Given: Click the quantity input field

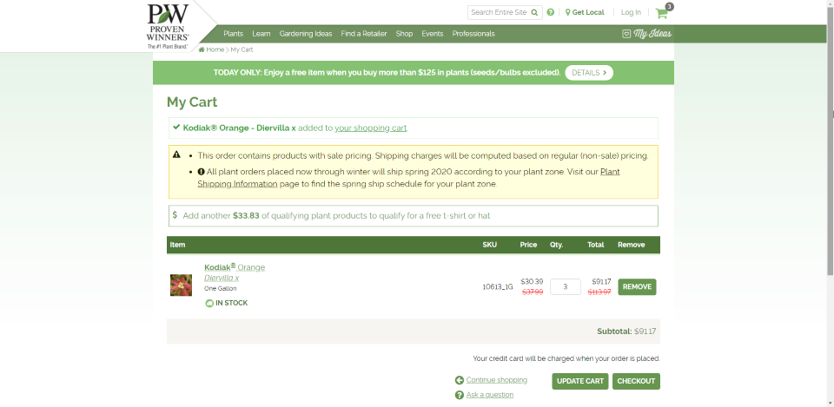Looking at the screenshot, I should (x=565, y=287).
